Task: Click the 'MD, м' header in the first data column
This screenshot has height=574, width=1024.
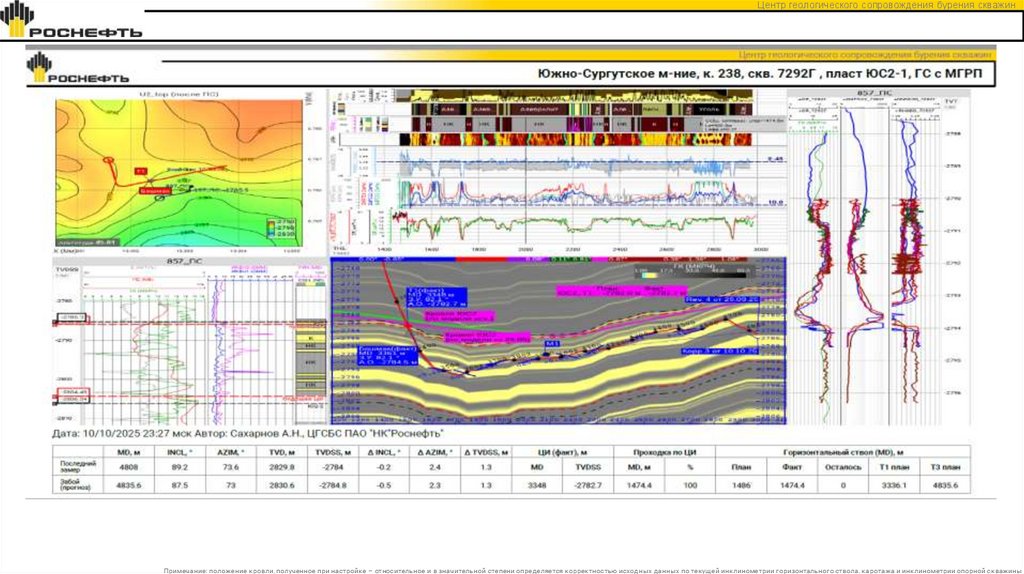Action: pos(129,452)
